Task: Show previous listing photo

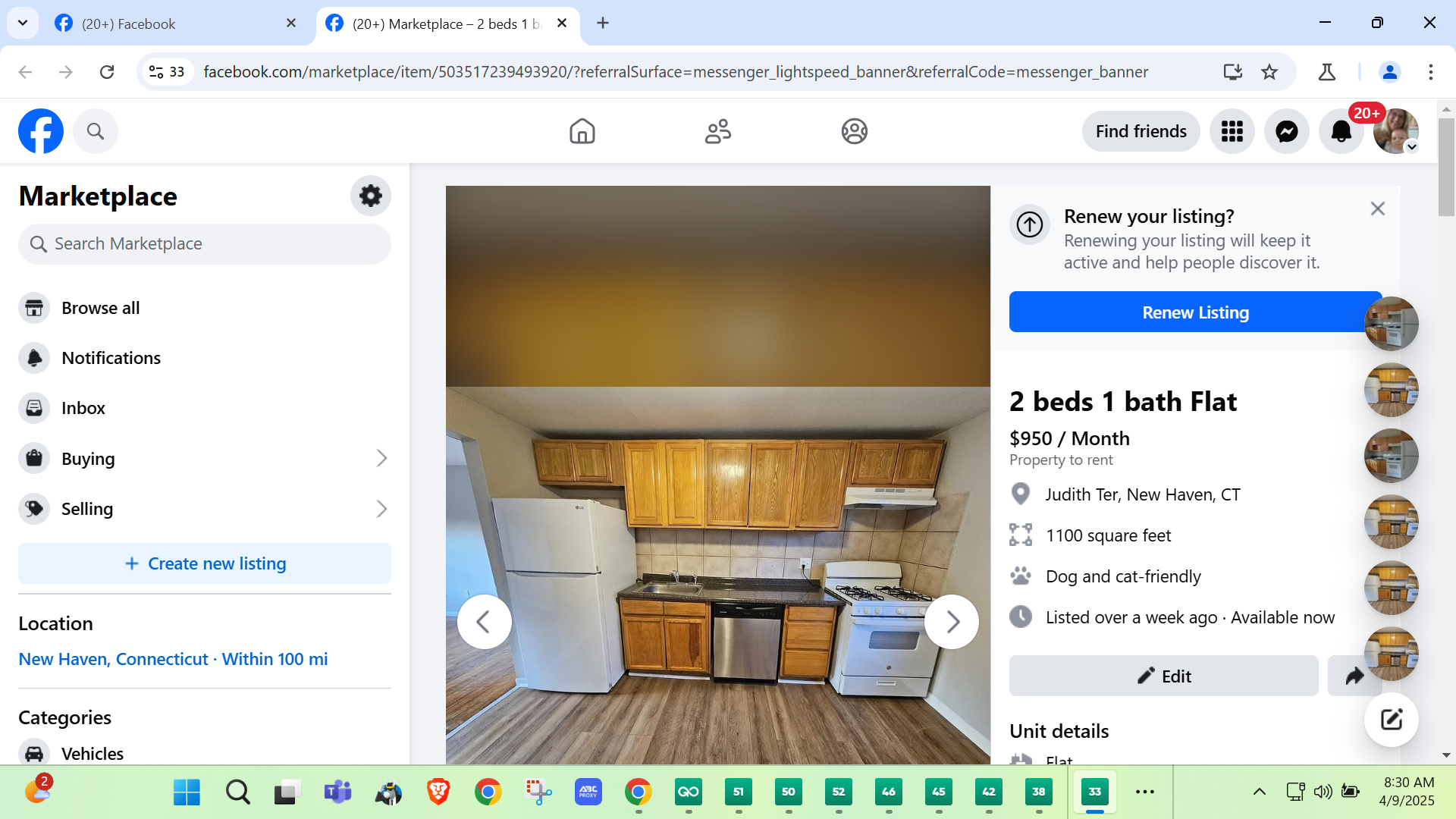Action: tap(484, 622)
